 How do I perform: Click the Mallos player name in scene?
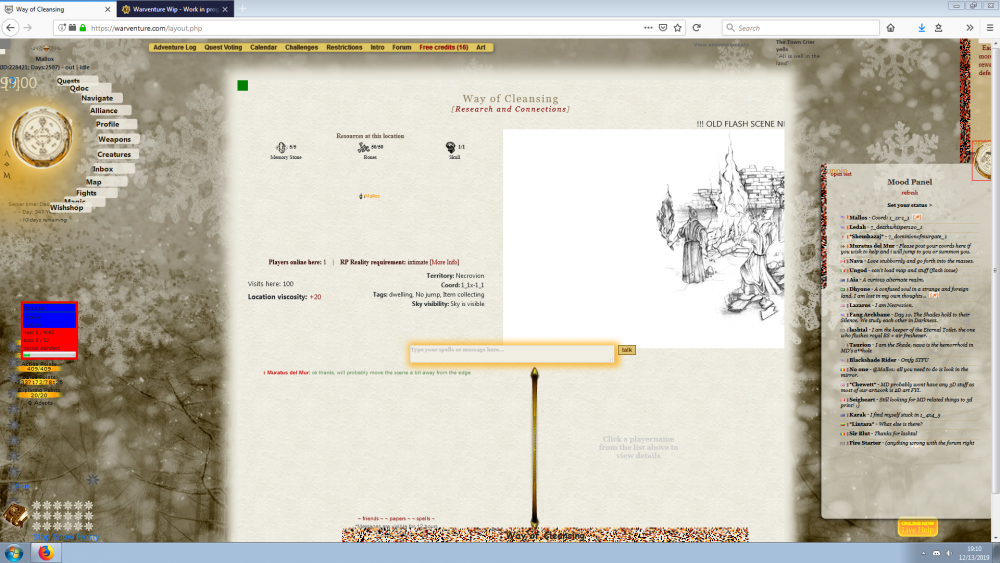pyautogui.click(x=372, y=196)
